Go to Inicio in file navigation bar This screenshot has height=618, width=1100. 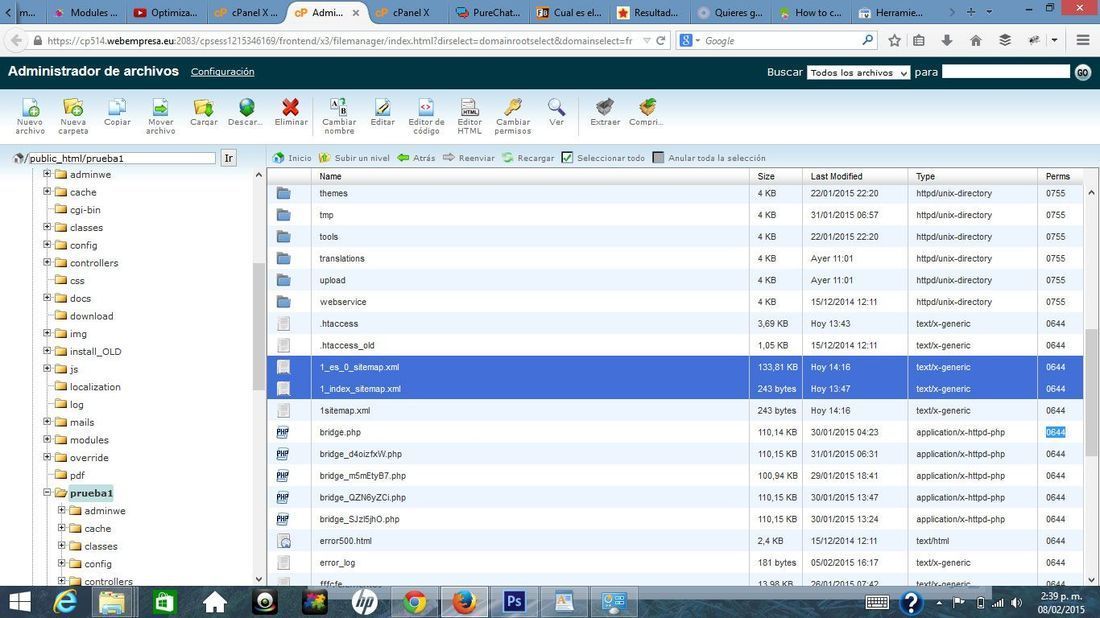292,158
